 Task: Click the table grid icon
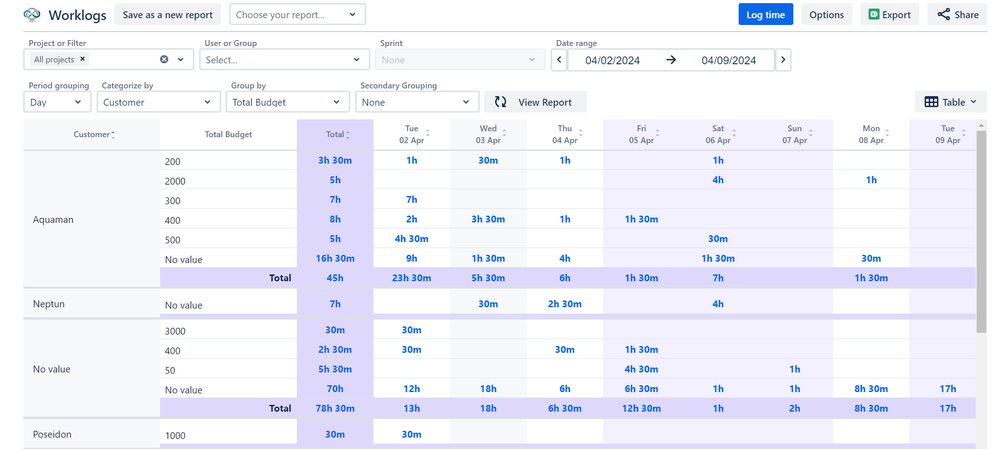click(x=931, y=102)
